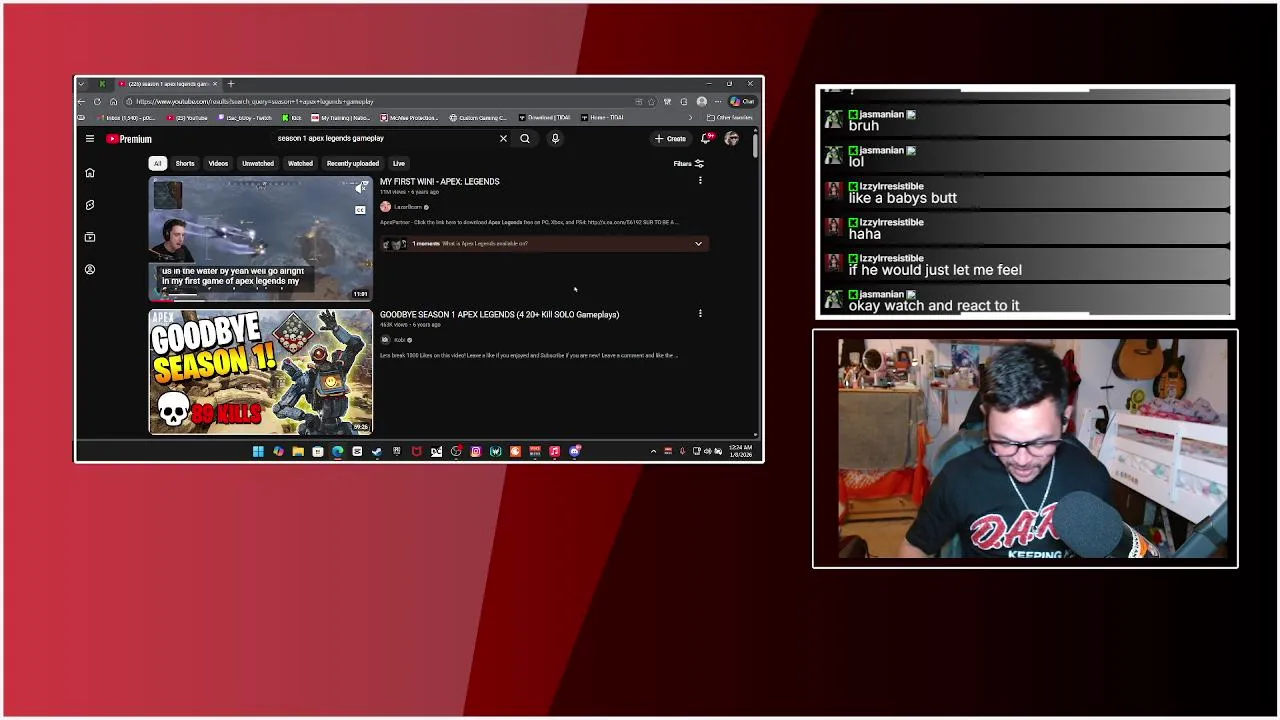Reload the page in the browser

click(97, 101)
